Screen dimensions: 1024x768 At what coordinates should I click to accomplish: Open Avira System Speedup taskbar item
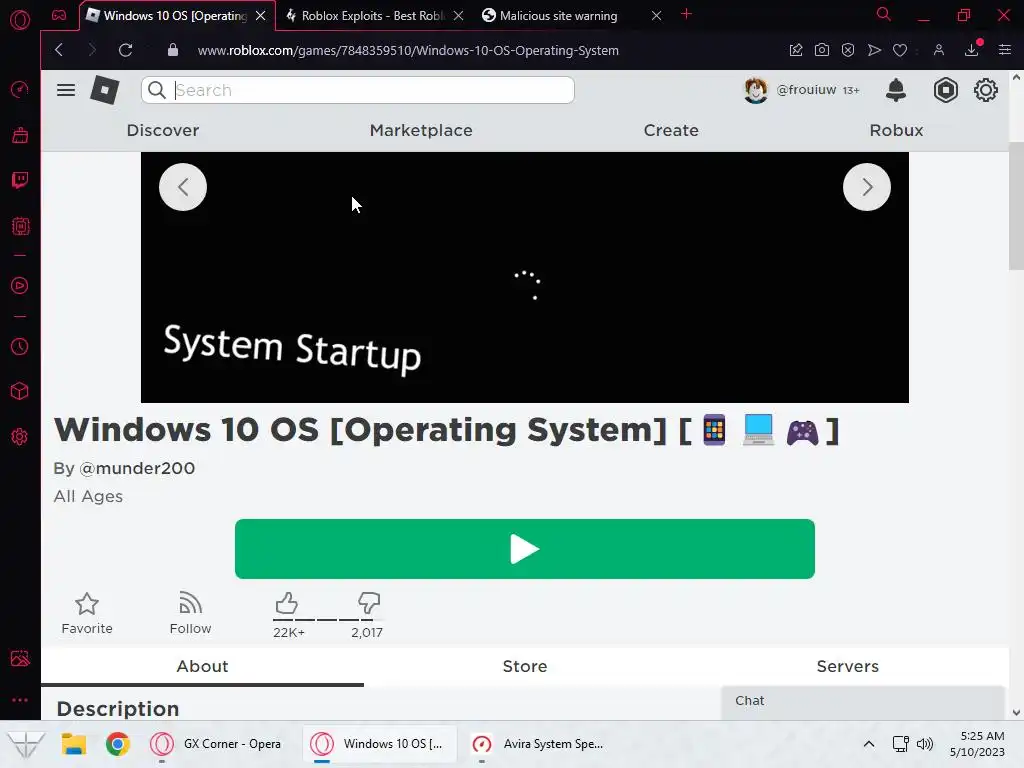537,743
